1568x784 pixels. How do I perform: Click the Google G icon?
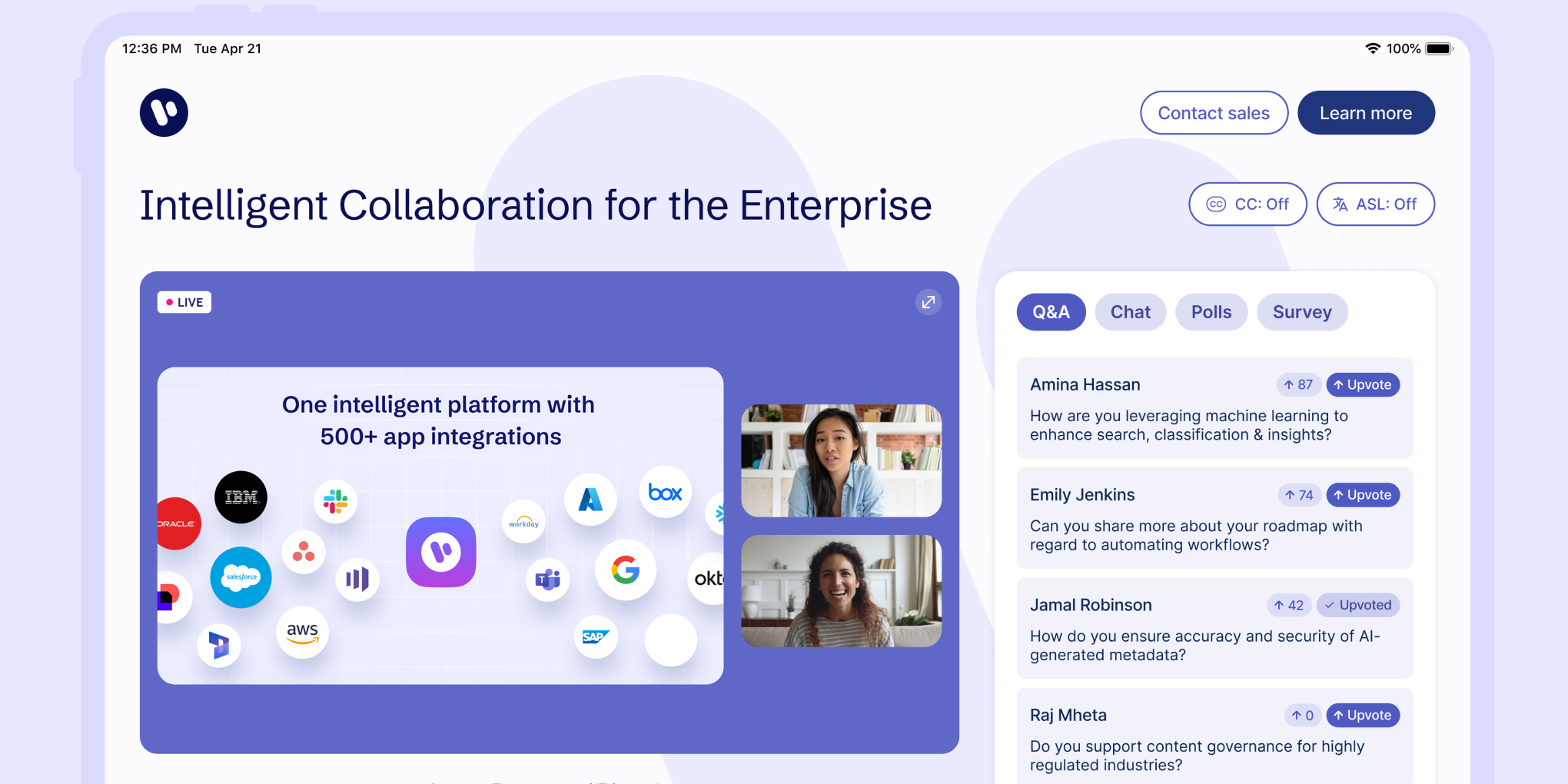[626, 570]
